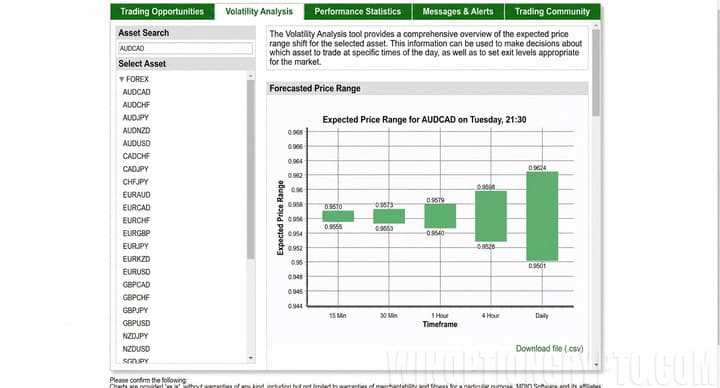Select GBPCAD in asset list

[136, 285]
